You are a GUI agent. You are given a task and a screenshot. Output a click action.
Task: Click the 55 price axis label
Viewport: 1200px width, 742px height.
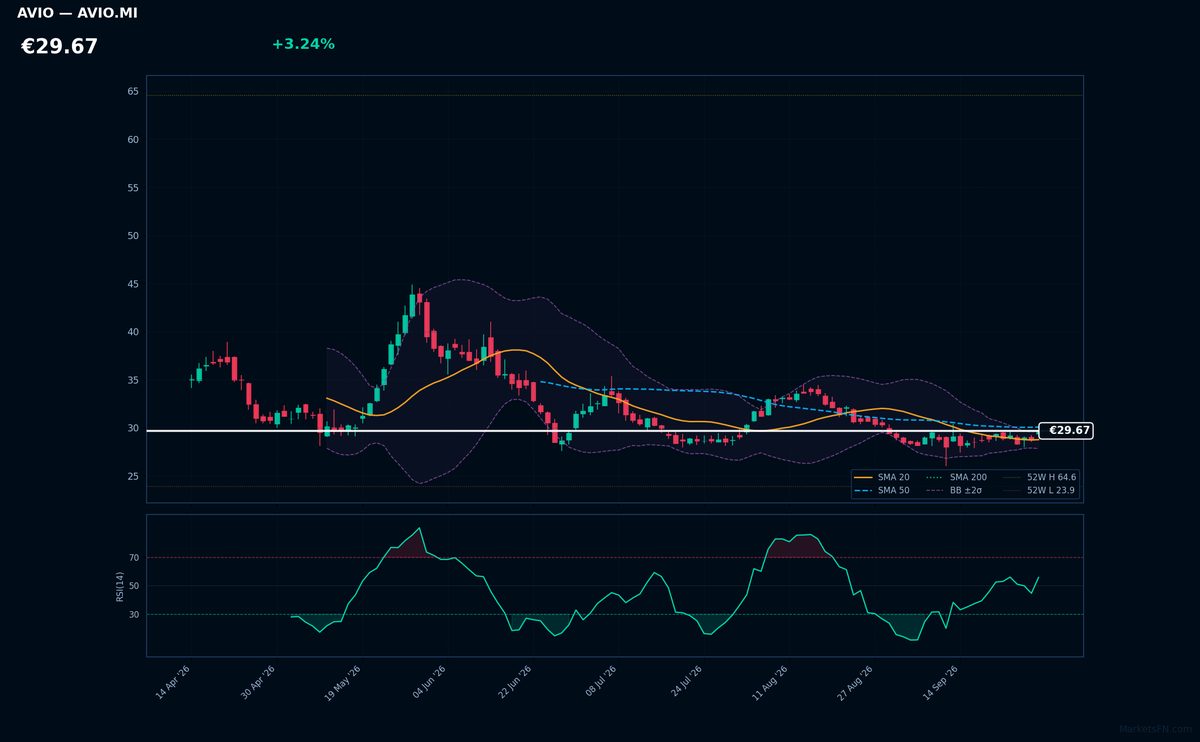coord(133,188)
